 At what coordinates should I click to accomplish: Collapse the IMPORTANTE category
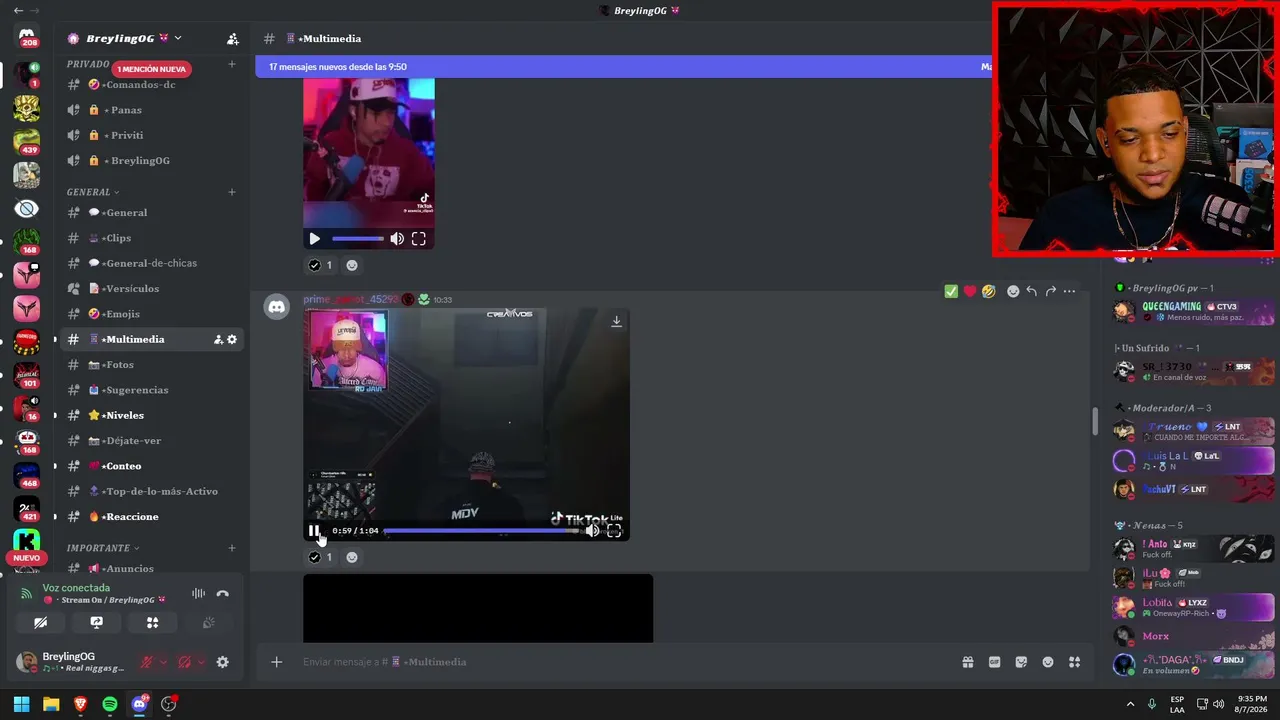click(103, 548)
